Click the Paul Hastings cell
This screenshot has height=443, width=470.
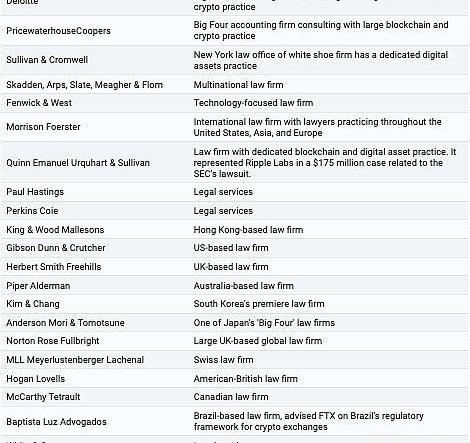point(35,192)
